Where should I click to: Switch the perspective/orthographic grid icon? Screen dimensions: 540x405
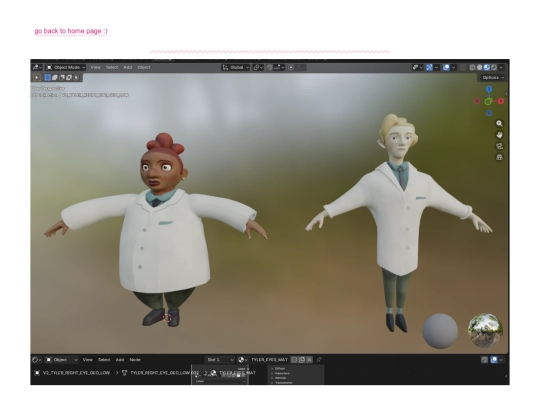click(x=499, y=157)
